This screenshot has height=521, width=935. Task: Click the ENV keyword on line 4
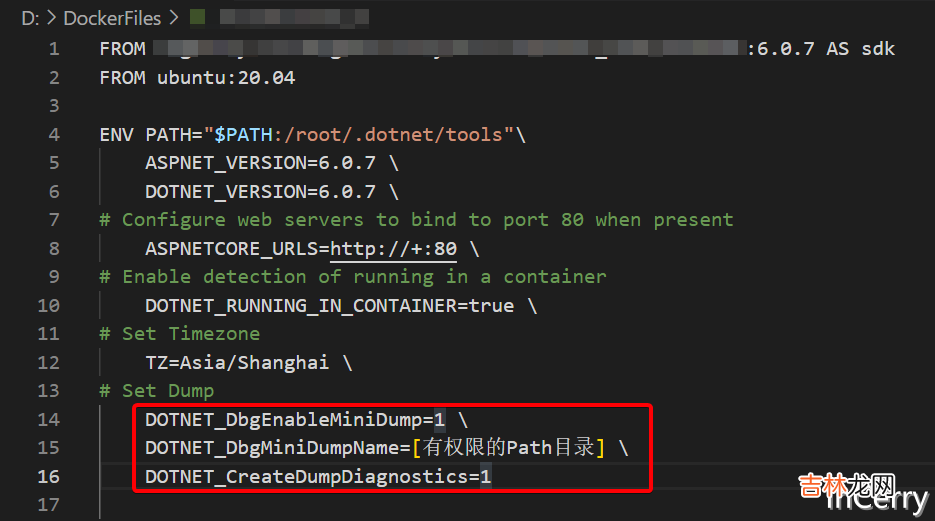[x=117, y=134]
